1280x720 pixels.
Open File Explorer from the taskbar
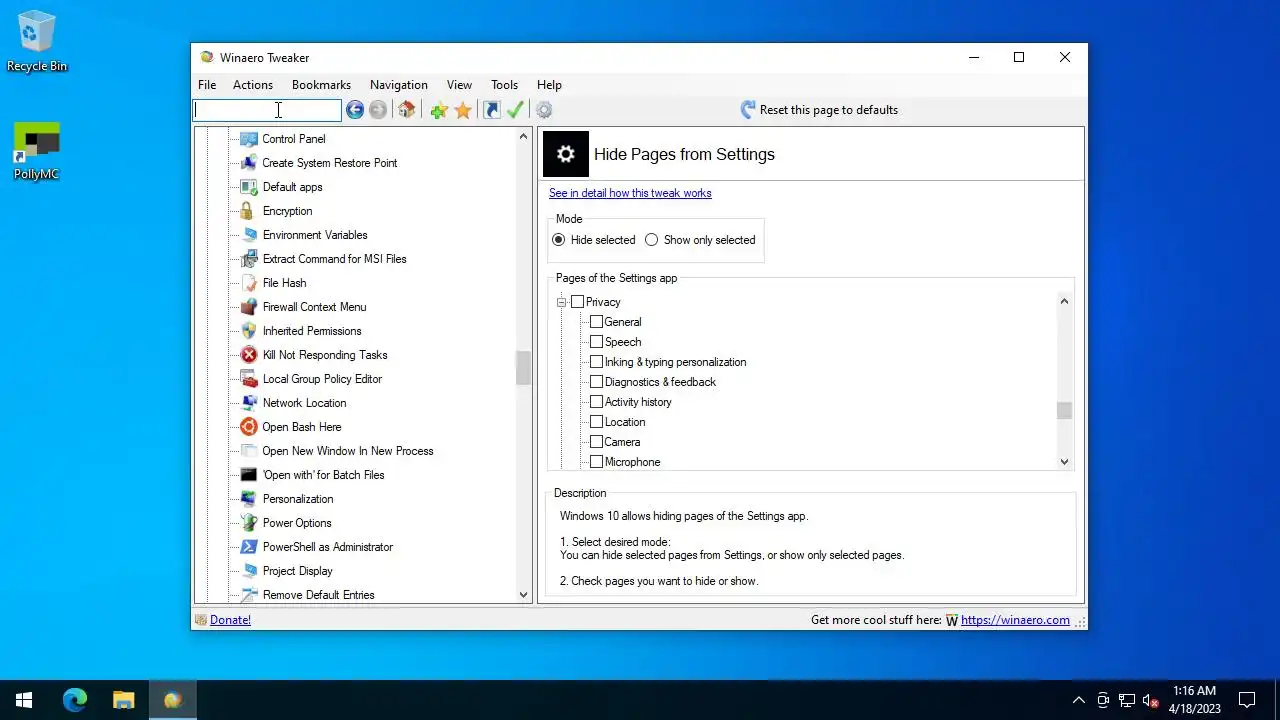tap(123, 700)
